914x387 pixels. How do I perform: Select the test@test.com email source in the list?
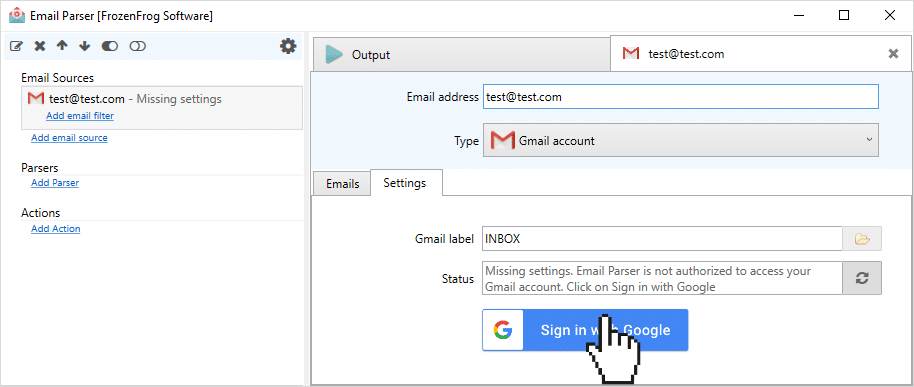pyautogui.click(x=162, y=108)
